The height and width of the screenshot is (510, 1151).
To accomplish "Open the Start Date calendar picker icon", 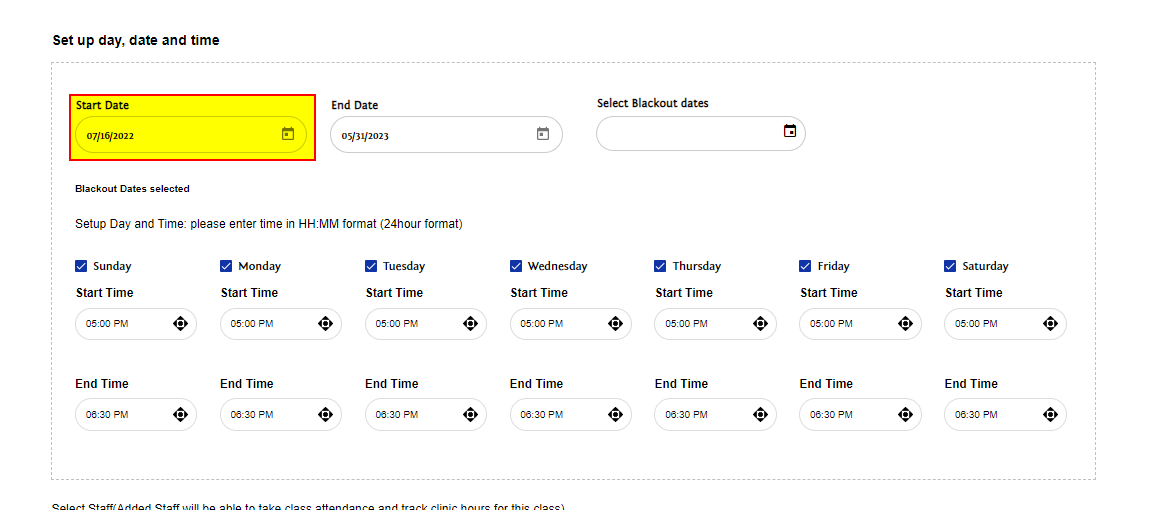I will coord(288,134).
